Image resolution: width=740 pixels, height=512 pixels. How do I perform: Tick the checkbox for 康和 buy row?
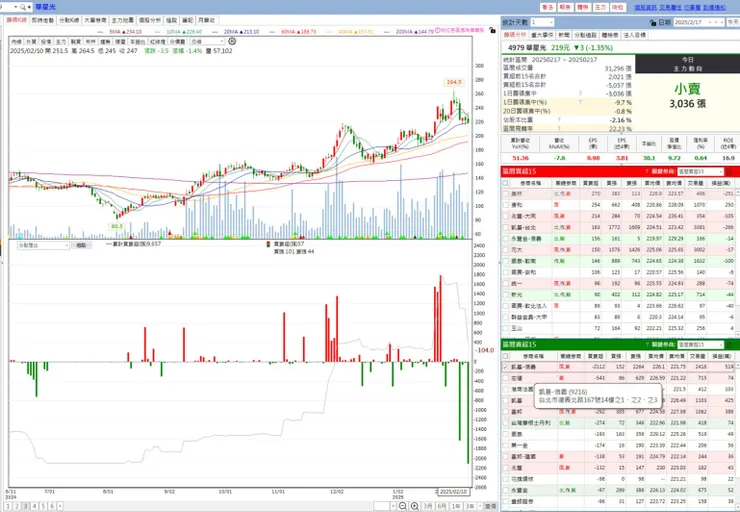point(505,205)
